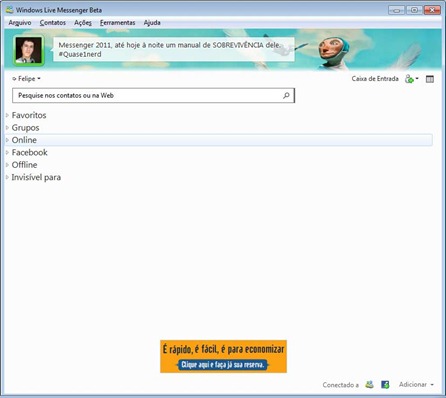Maximize the Messenger window
446x398 pixels.
coord(414,10)
